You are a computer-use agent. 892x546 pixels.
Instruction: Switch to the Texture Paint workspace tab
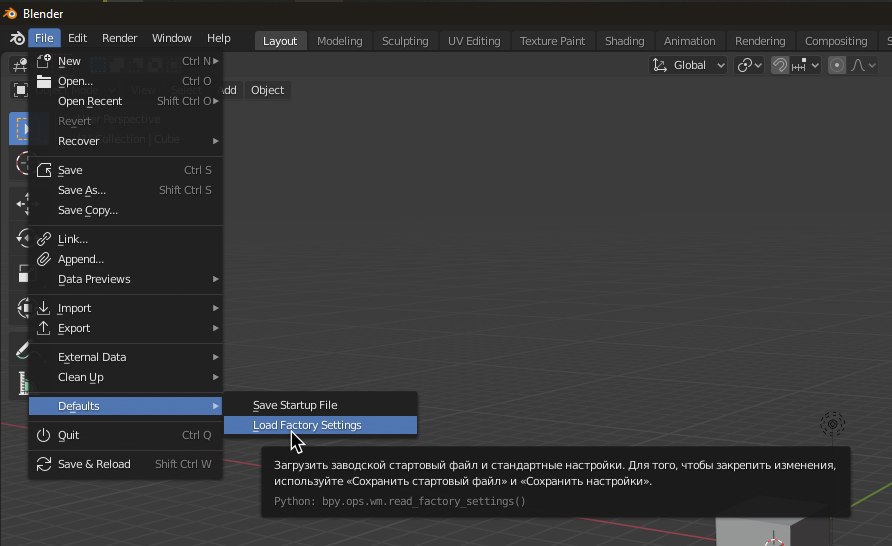[x=552, y=41]
